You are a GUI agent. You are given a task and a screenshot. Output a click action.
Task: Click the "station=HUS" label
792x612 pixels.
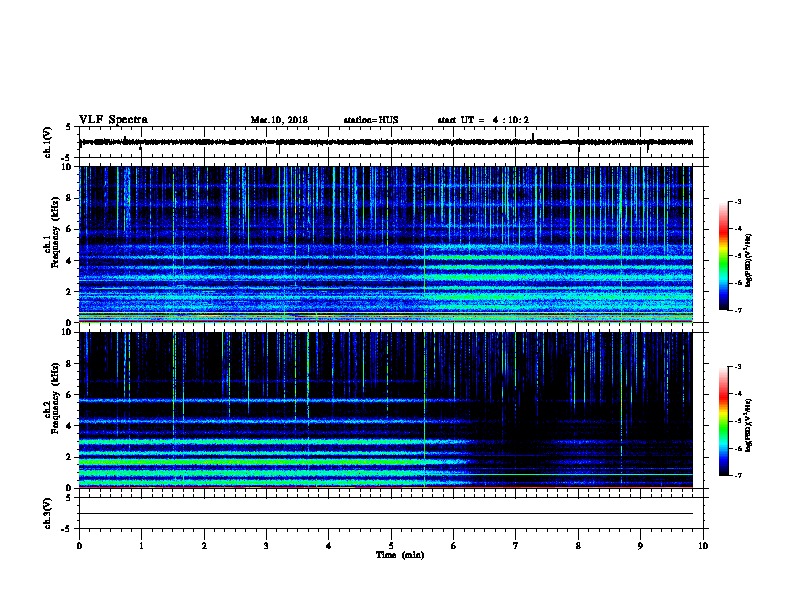[x=371, y=120]
